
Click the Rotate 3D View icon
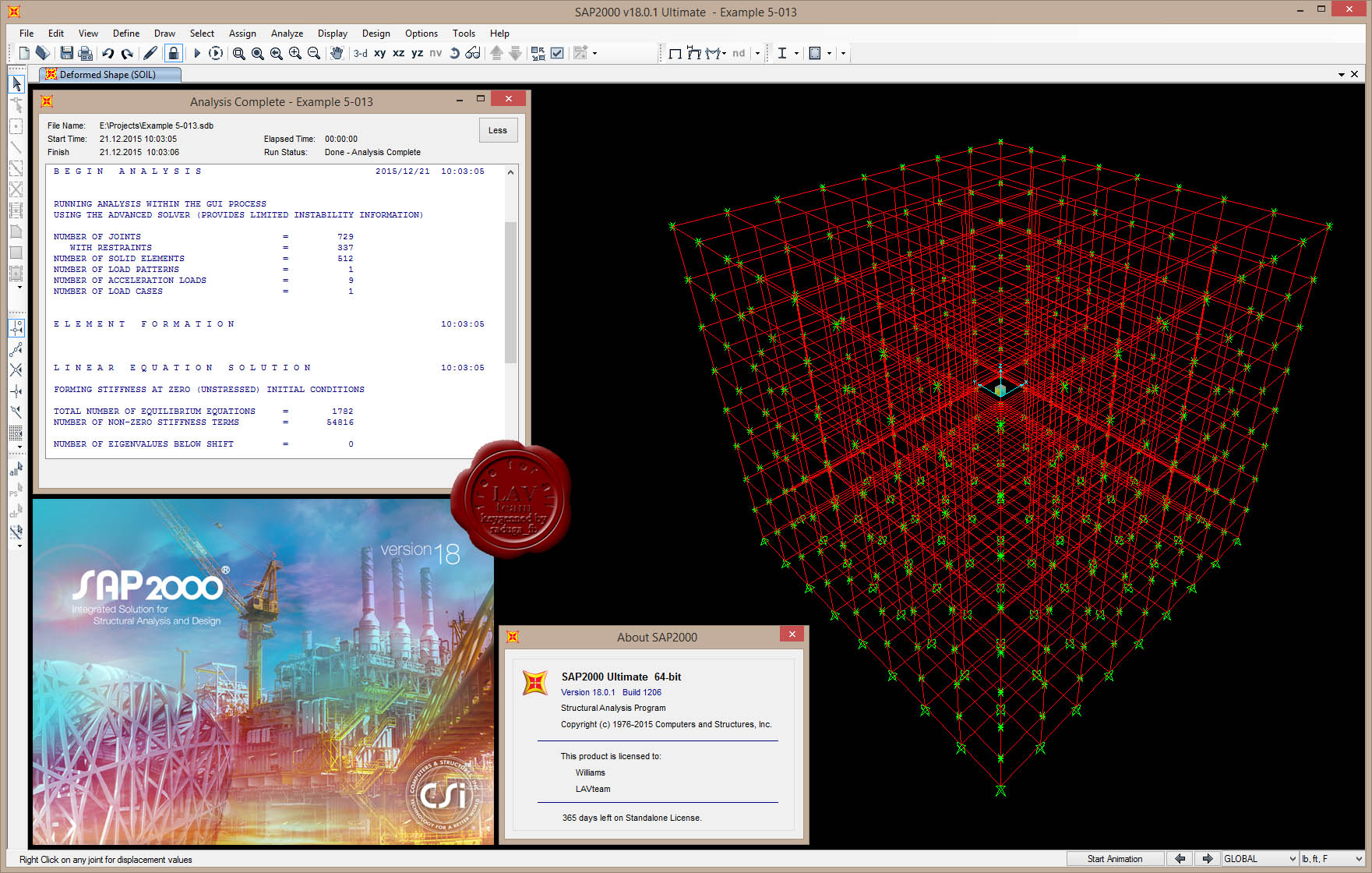click(455, 53)
